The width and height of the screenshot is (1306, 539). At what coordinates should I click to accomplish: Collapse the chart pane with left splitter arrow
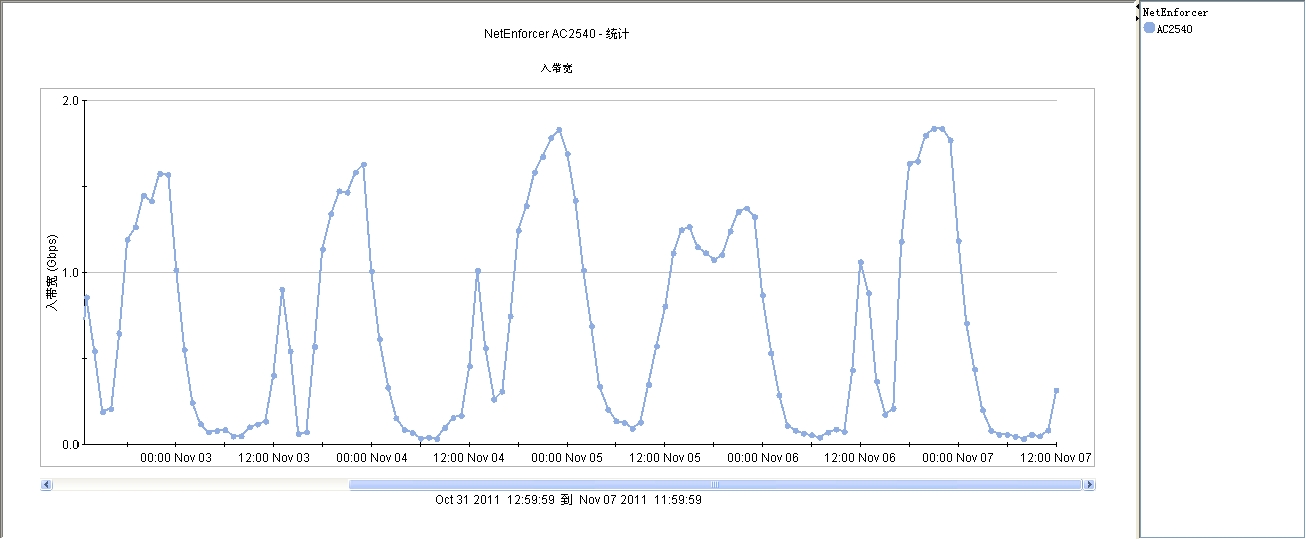(x=1137, y=7)
